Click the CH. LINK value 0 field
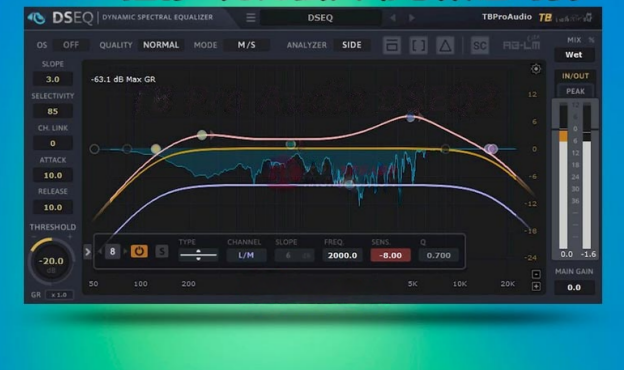Screen dimensions: 624x370 (x=53, y=143)
